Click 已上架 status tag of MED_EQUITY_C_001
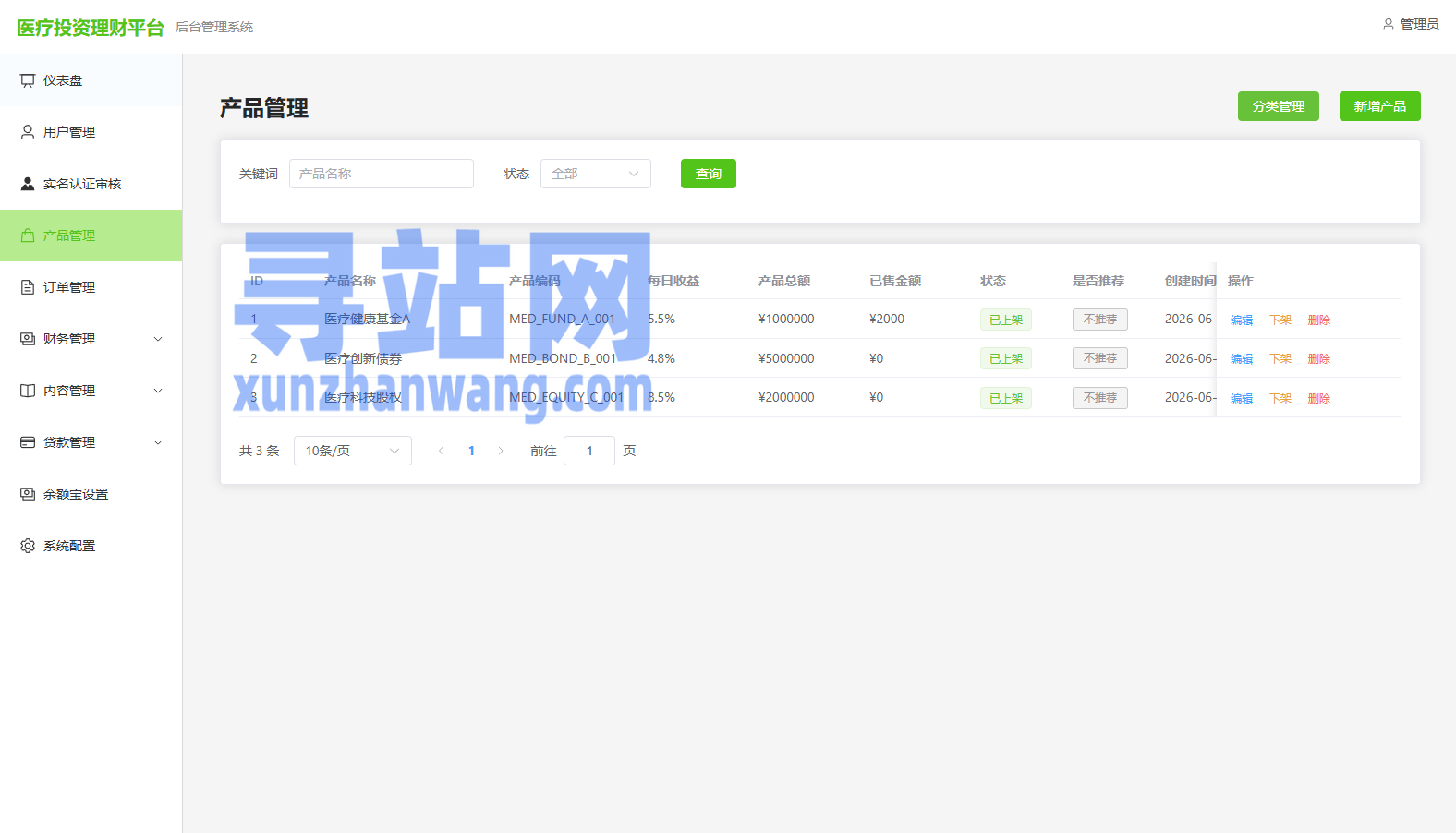This screenshot has height=833, width=1456. point(1006,398)
